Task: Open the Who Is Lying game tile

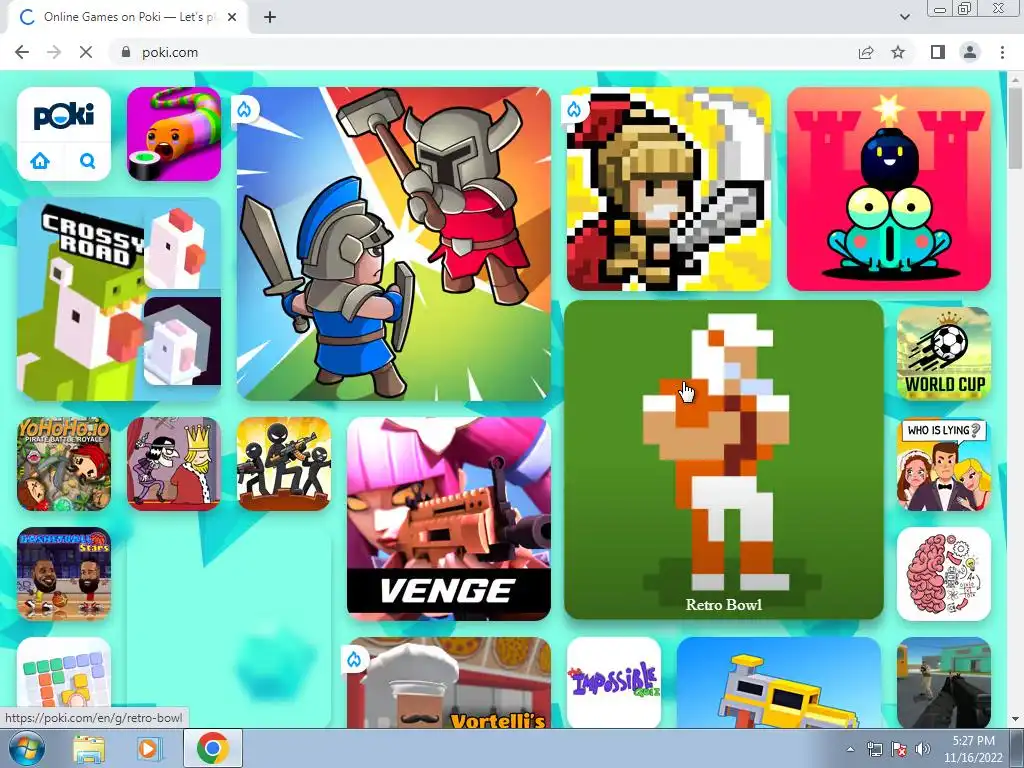Action: (x=944, y=464)
